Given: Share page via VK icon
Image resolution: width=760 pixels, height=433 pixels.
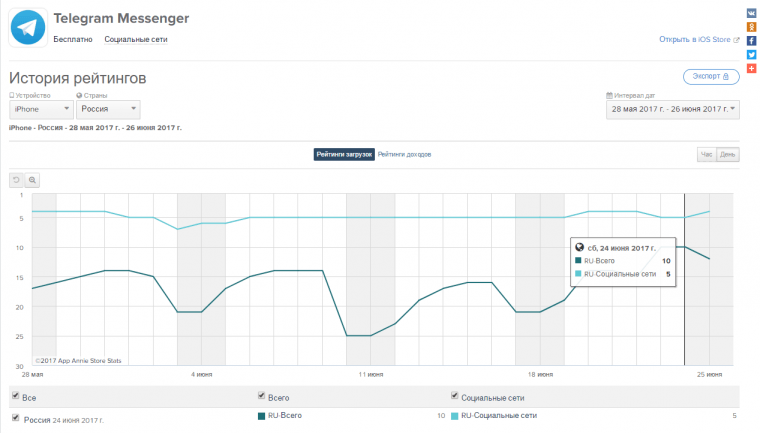Looking at the screenshot, I should pyautogui.click(x=751, y=13).
